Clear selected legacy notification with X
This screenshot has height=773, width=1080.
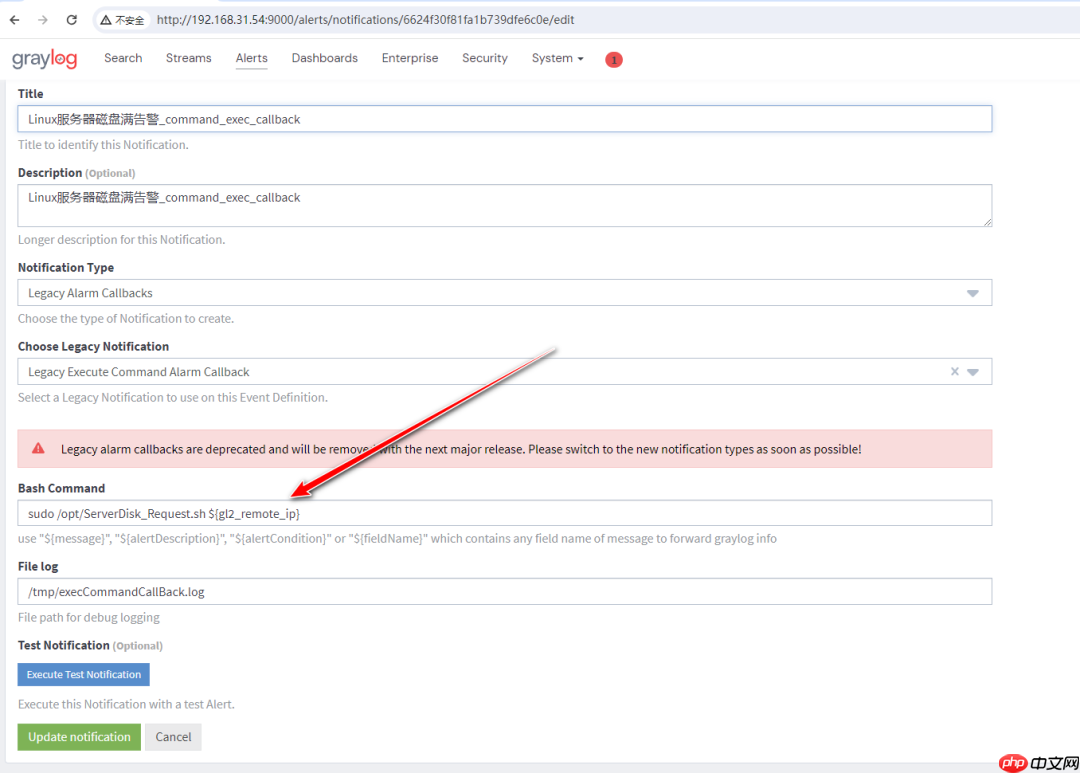click(954, 372)
